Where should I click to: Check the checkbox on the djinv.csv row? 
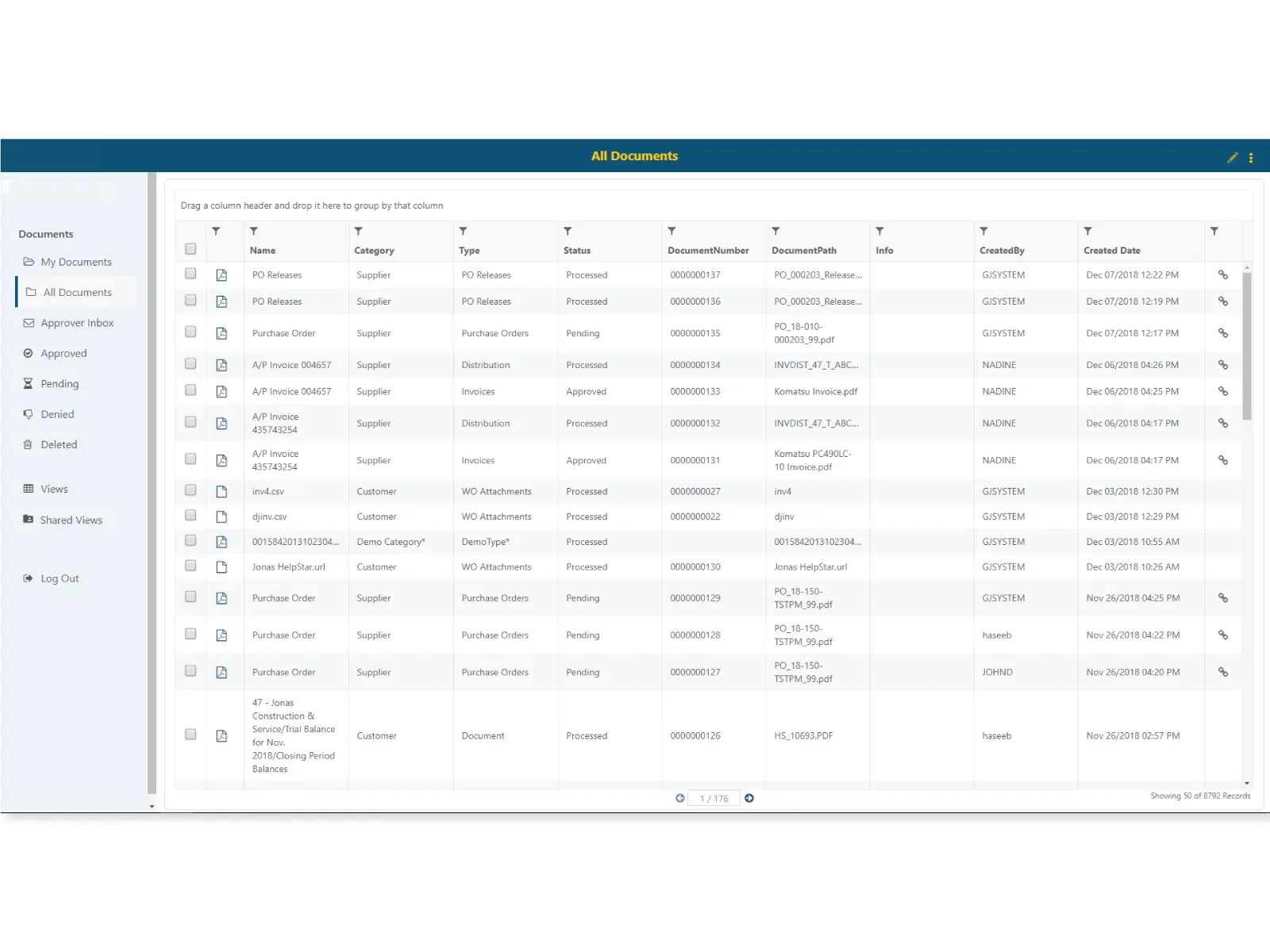(x=190, y=515)
